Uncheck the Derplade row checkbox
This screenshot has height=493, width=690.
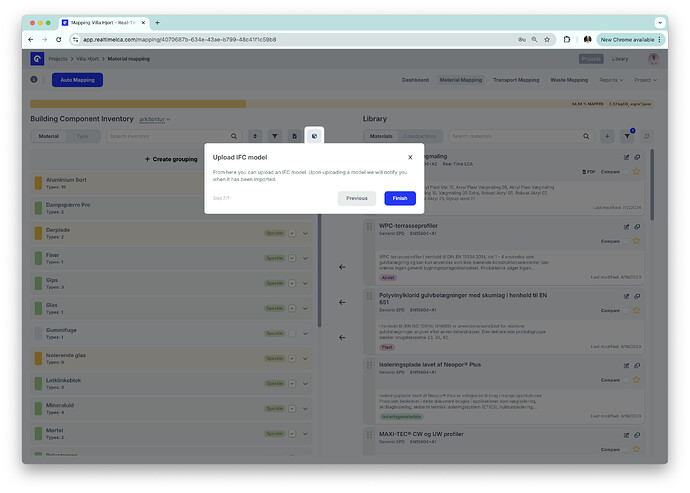tap(292, 233)
